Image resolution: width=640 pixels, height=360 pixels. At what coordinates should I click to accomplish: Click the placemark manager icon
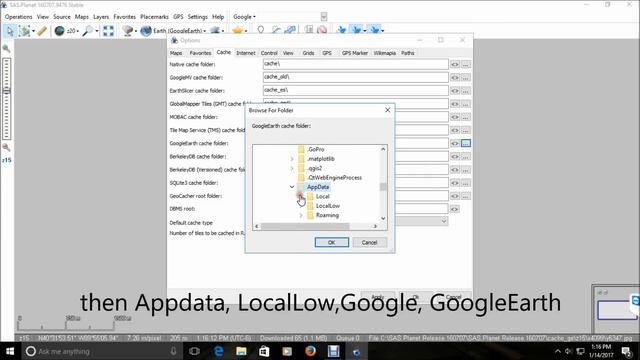(x=309, y=30)
